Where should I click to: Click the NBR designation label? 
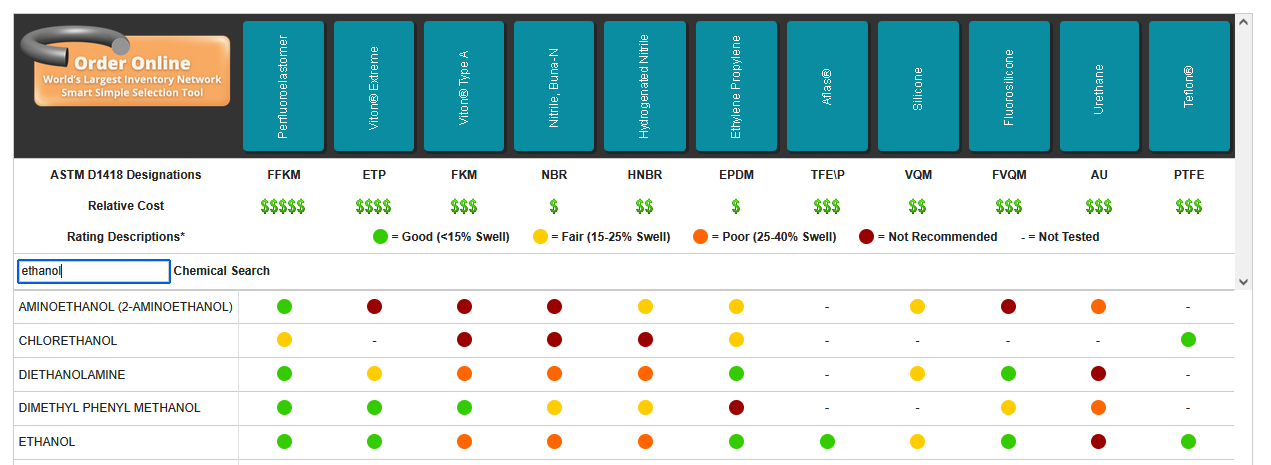555,175
